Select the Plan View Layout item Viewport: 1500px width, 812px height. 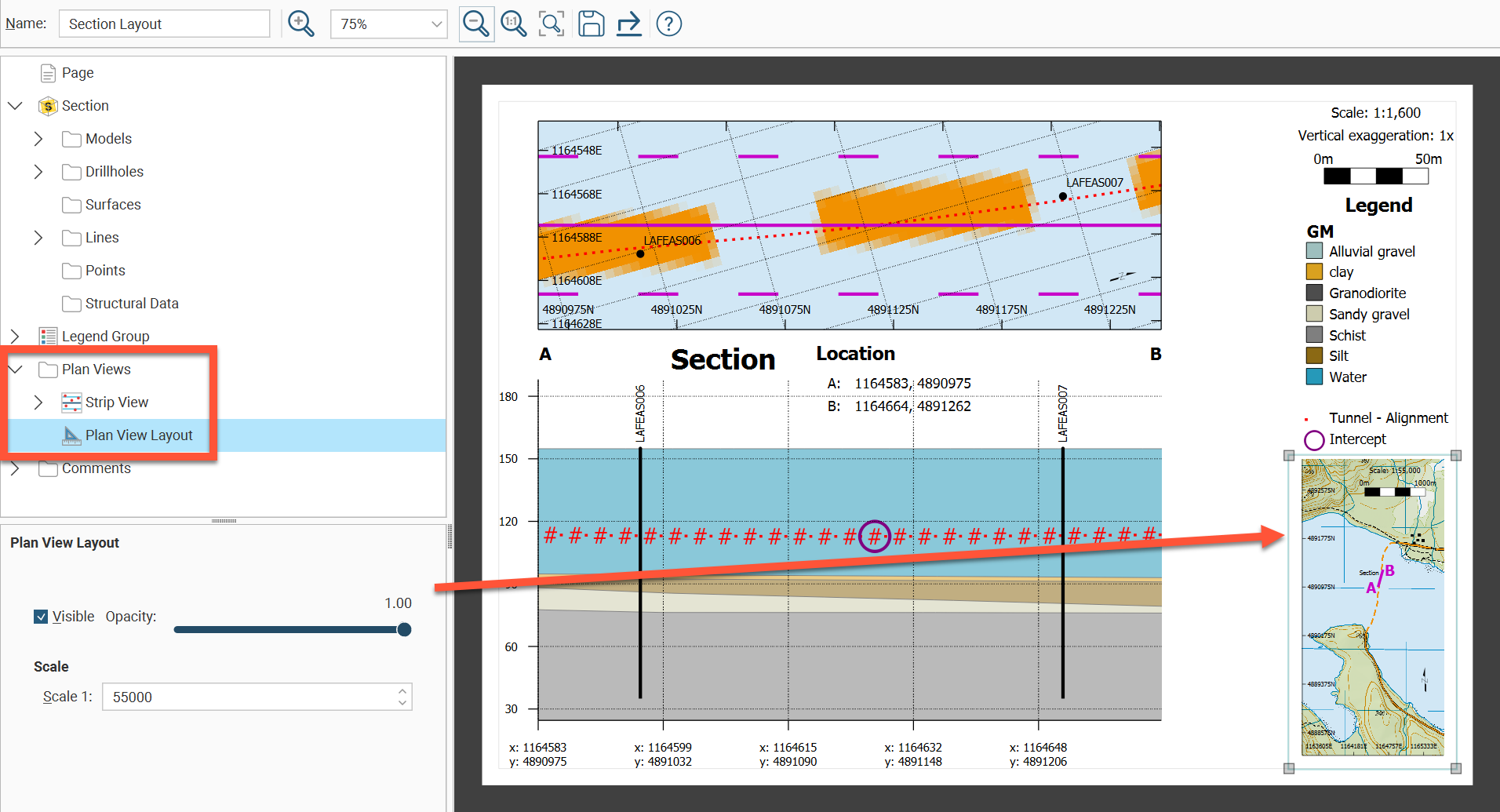point(138,435)
